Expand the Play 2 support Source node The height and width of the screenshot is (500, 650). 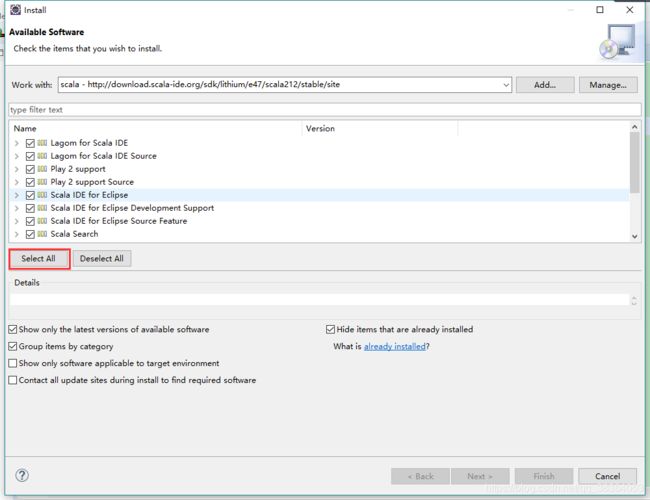(17, 182)
